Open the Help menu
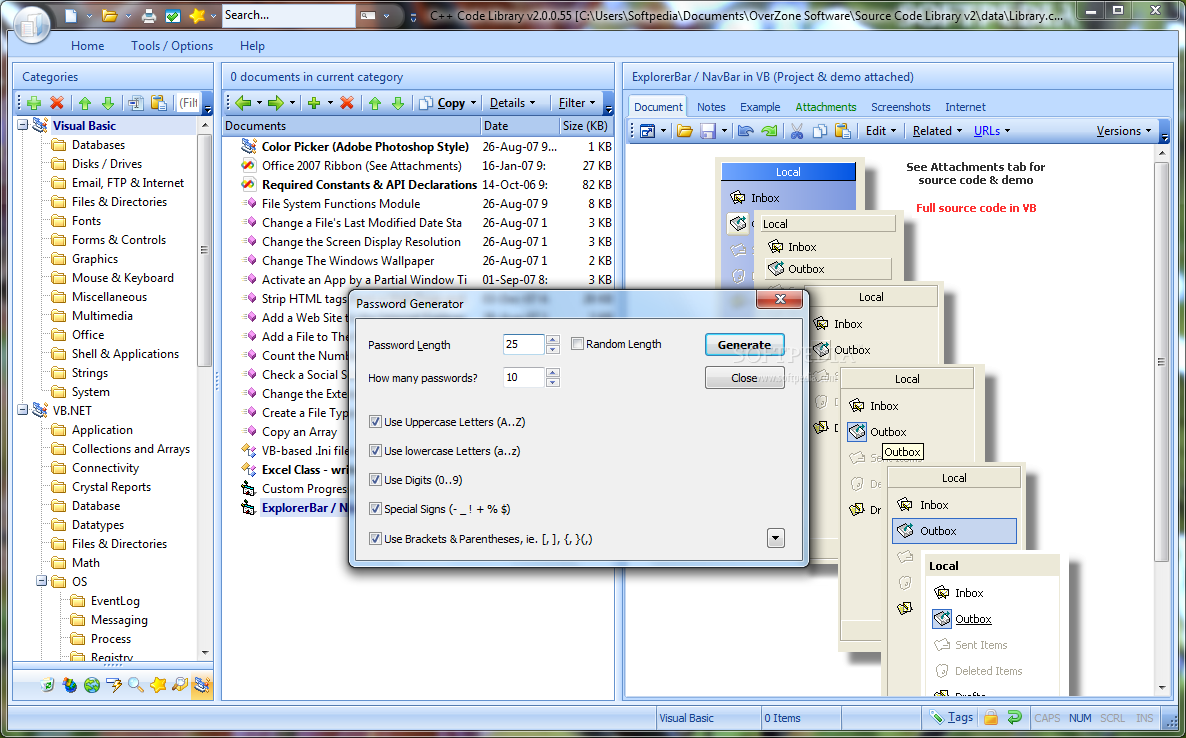The width and height of the screenshot is (1186, 738). (252, 45)
